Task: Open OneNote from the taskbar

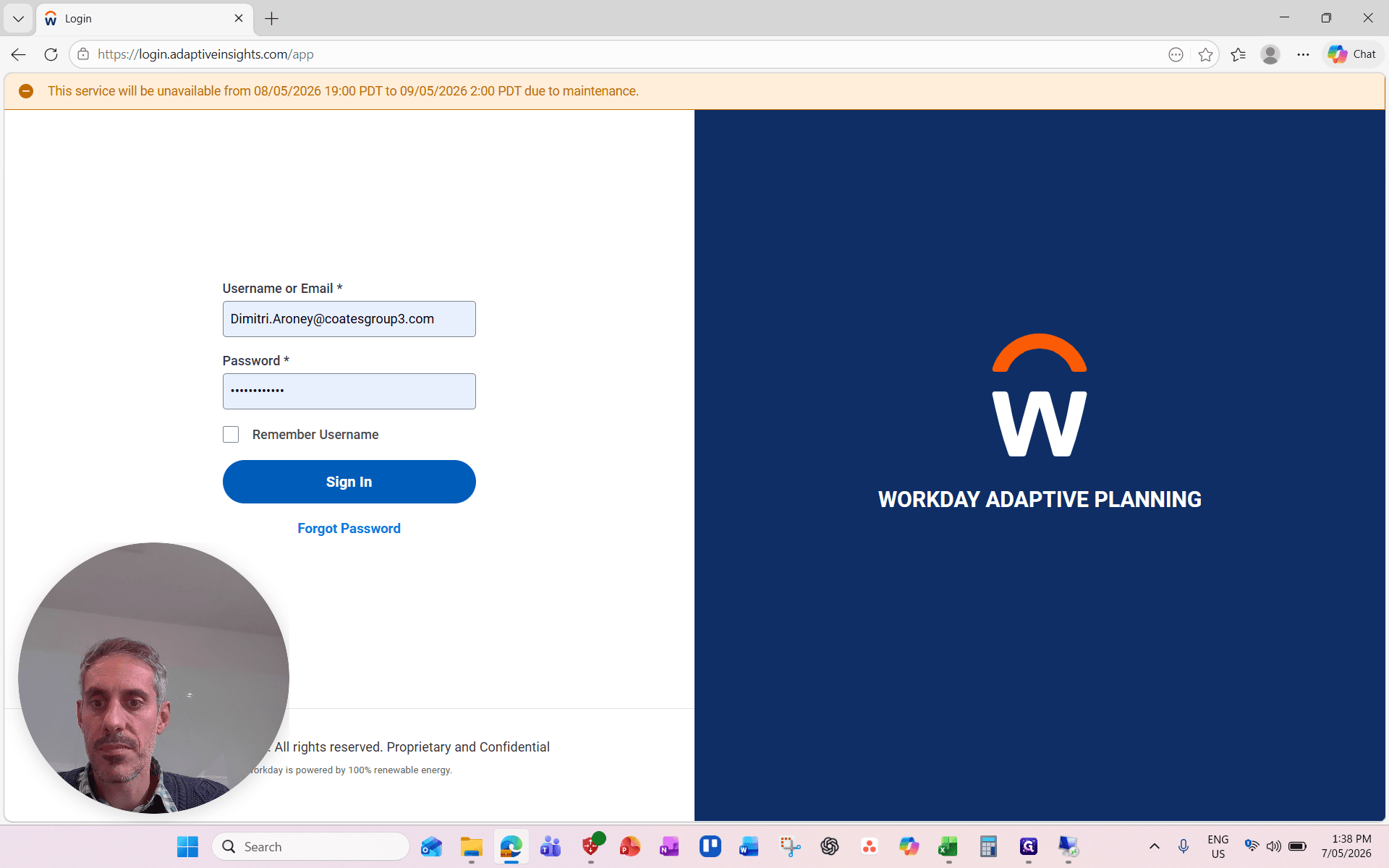Action: point(669,846)
